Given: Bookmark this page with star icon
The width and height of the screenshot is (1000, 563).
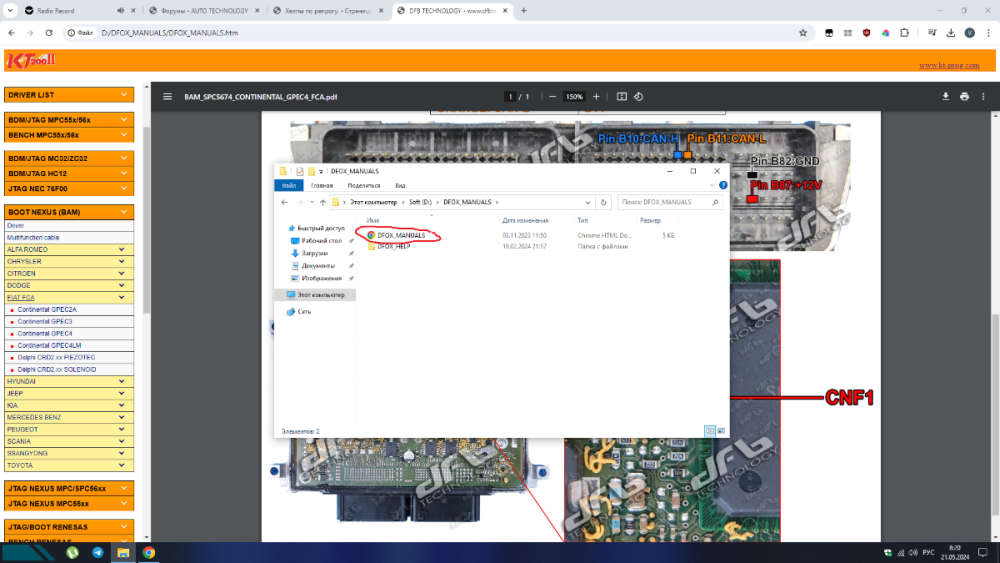Looking at the screenshot, I should (x=803, y=33).
